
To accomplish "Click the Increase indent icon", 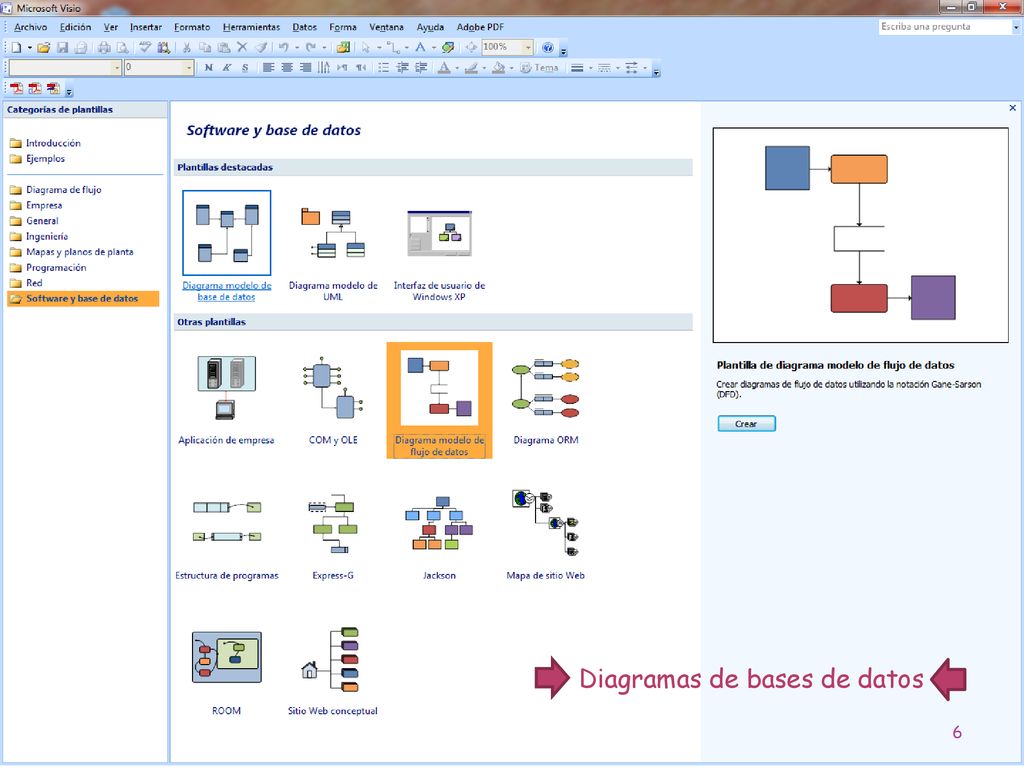I will [x=421, y=67].
